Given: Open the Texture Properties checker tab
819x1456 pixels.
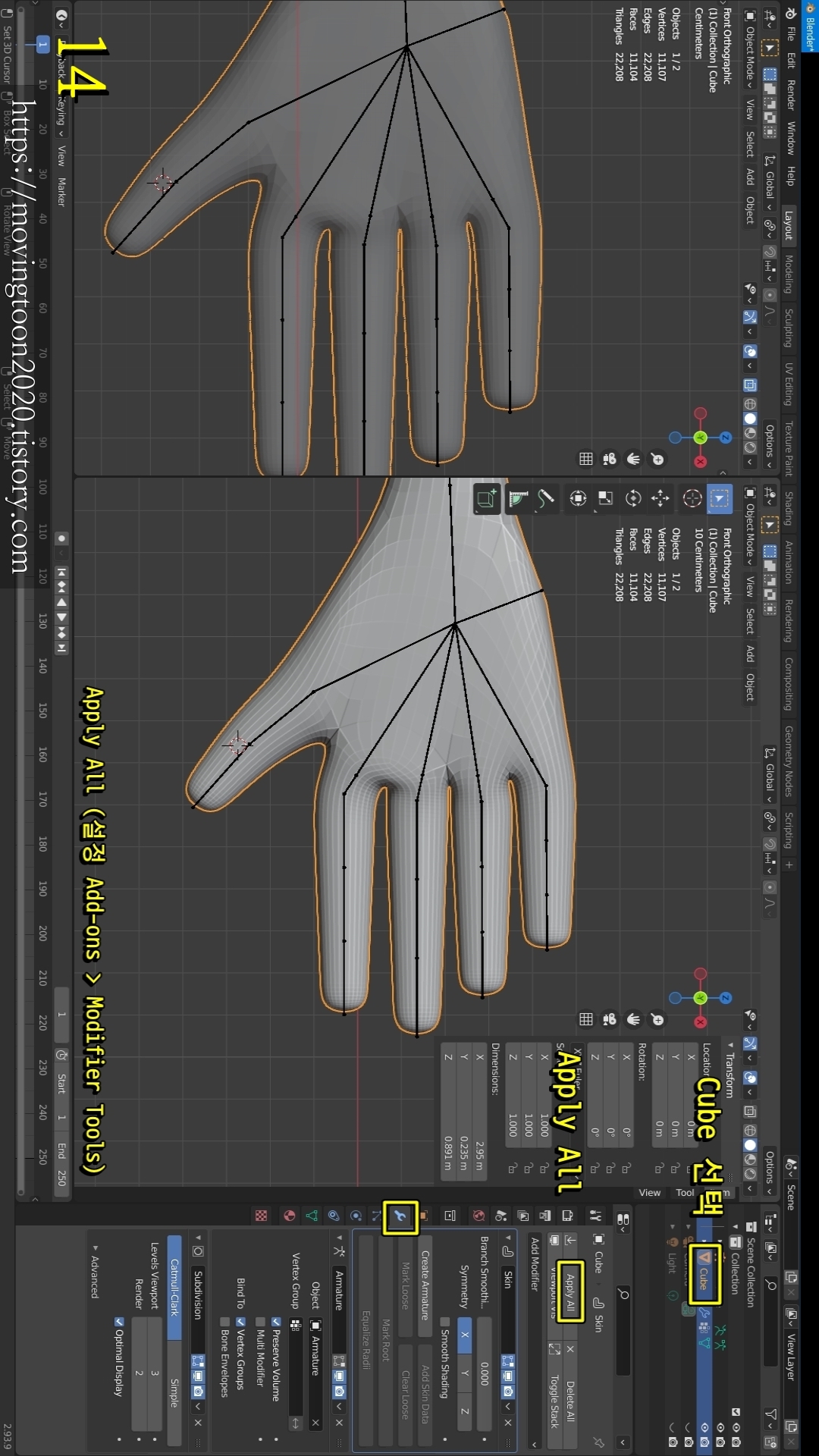Looking at the screenshot, I should [x=261, y=1216].
